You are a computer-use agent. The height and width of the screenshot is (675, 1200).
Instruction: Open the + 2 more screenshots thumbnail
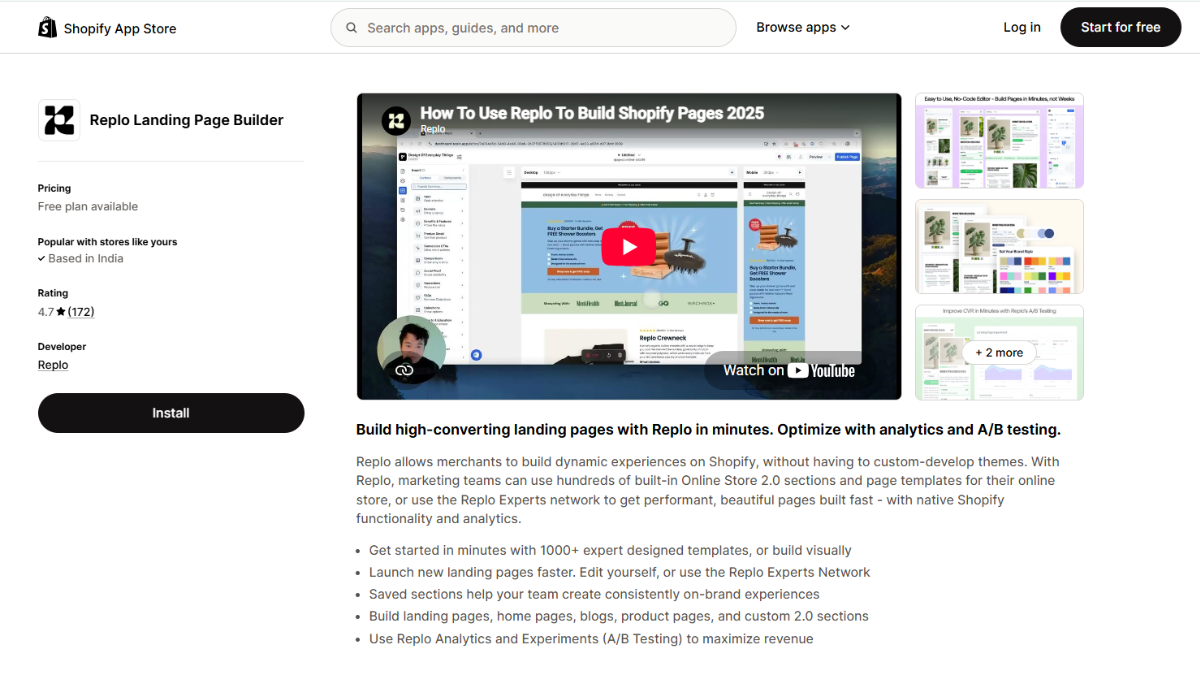(999, 352)
